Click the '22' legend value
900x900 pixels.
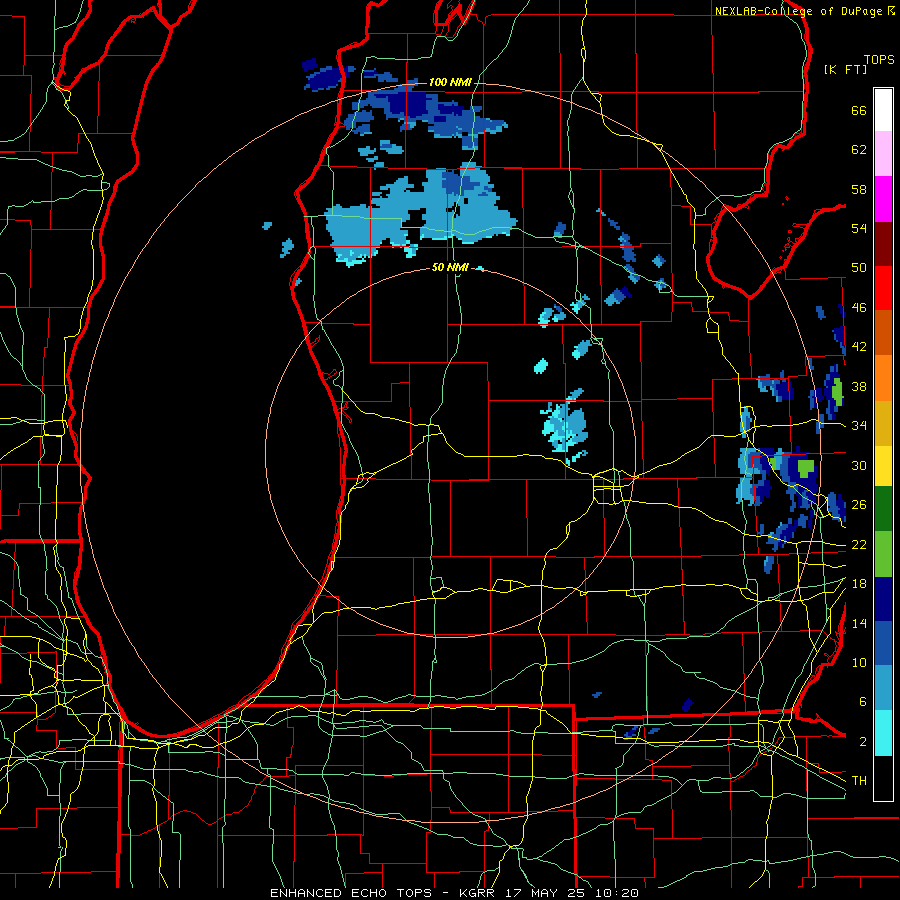tap(859, 545)
